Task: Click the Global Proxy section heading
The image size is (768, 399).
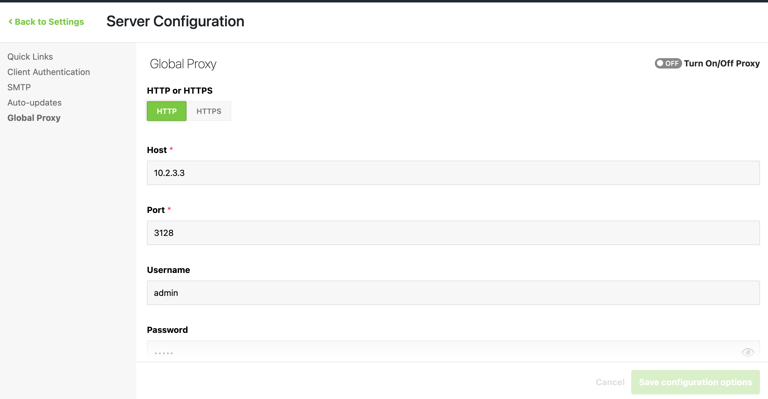Action: (x=183, y=64)
